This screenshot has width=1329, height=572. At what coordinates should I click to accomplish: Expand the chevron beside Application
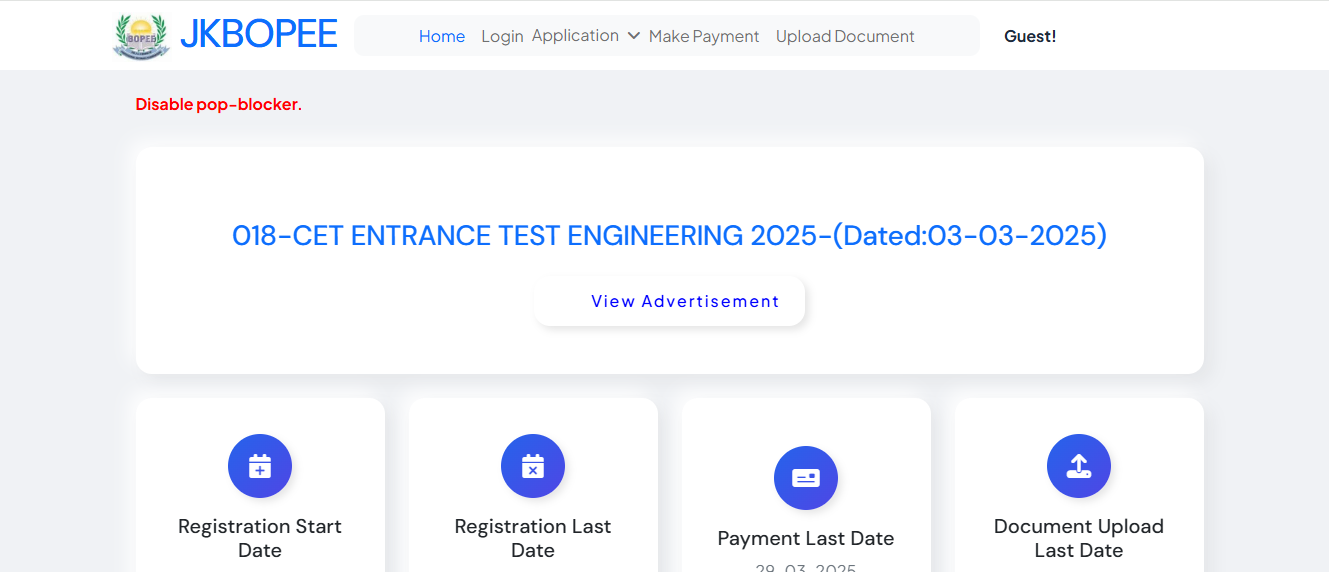pos(633,36)
